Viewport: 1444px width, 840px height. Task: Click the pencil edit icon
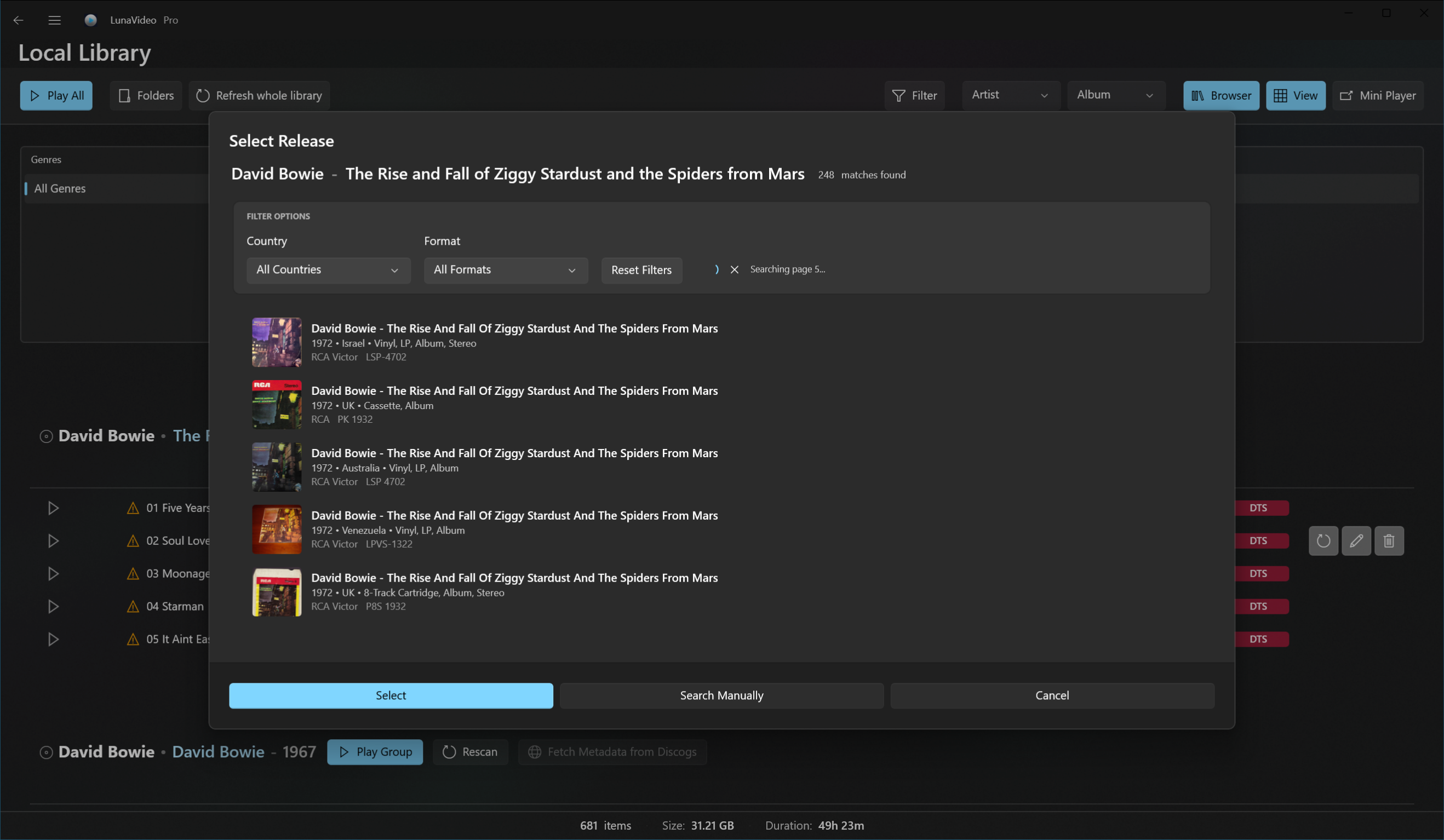1356,541
